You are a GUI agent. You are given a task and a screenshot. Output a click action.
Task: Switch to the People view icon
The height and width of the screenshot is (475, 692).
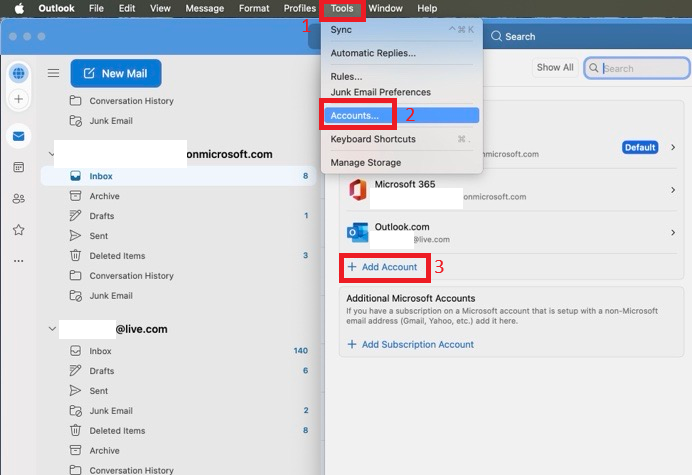[19, 199]
